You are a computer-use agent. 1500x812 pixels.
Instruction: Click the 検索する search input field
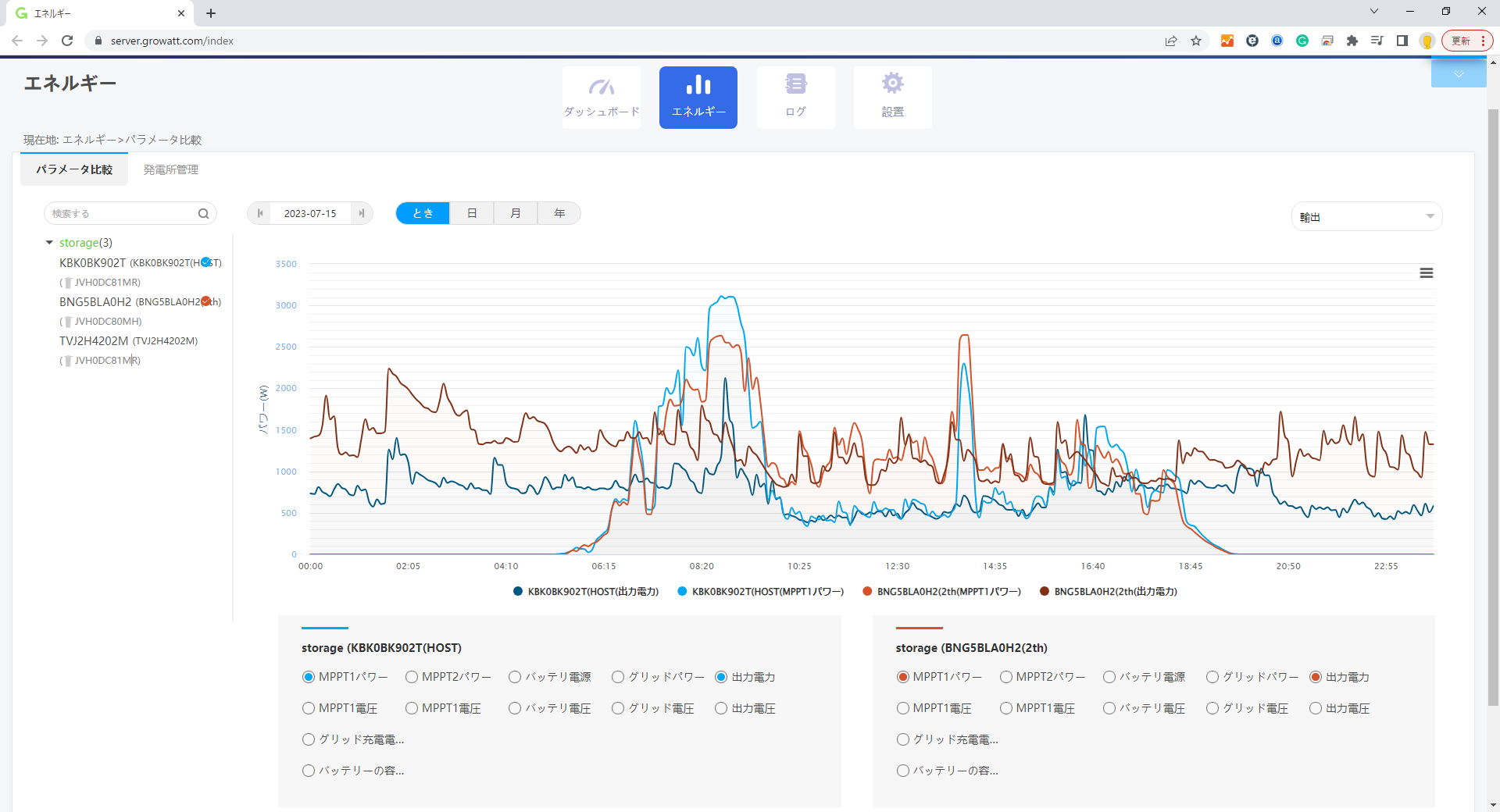pos(121,214)
